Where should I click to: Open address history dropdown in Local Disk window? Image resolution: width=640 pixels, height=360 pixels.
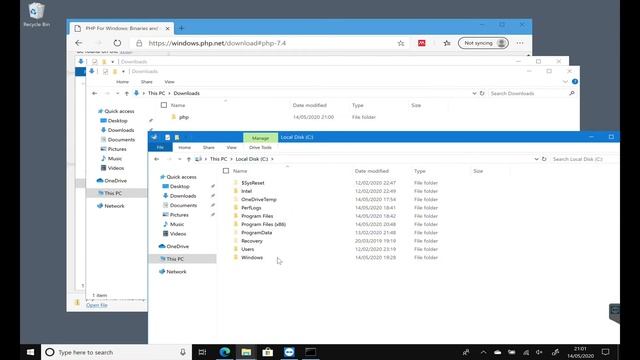(536, 159)
